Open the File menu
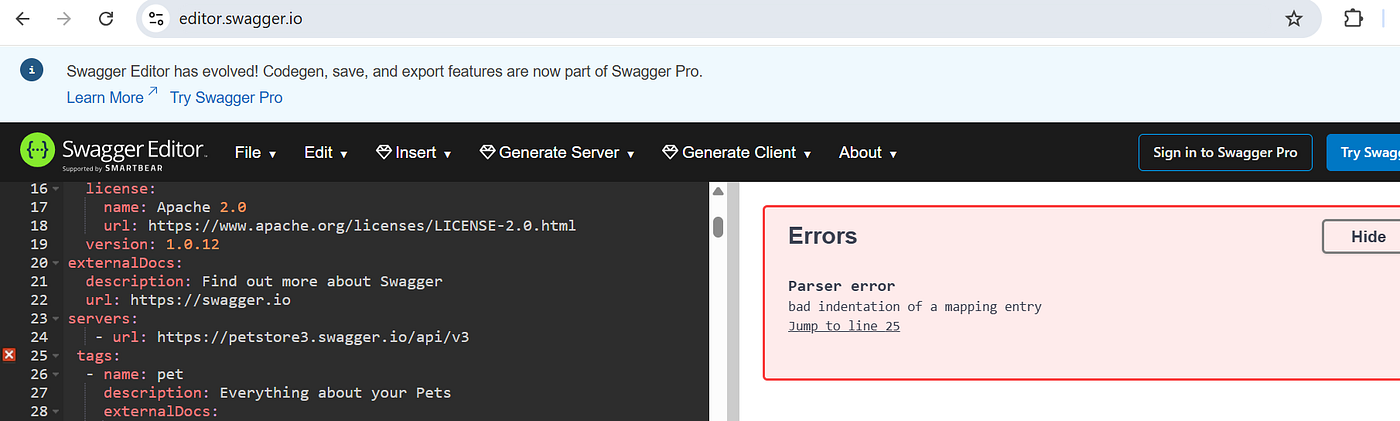This screenshot has height=421, width=1400. [255, 152]
